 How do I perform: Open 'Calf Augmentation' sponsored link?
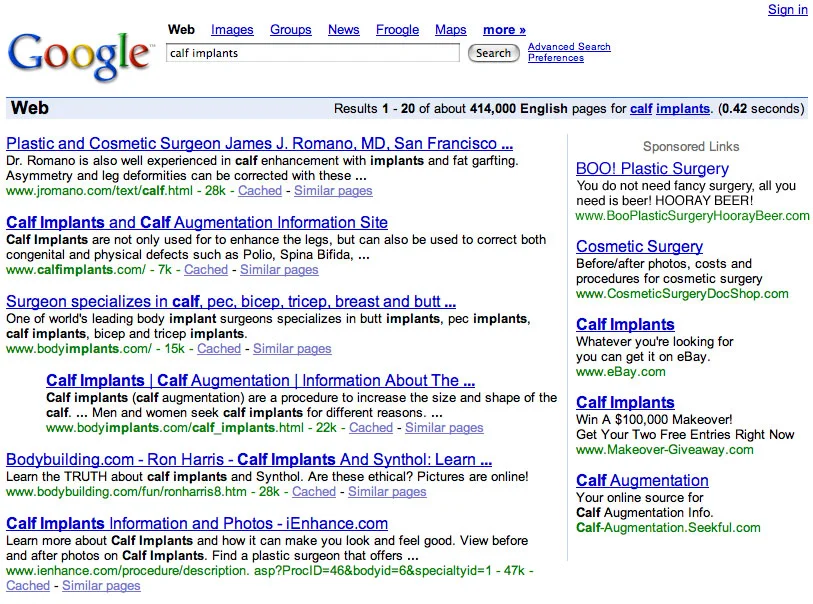tap(642, 481)
